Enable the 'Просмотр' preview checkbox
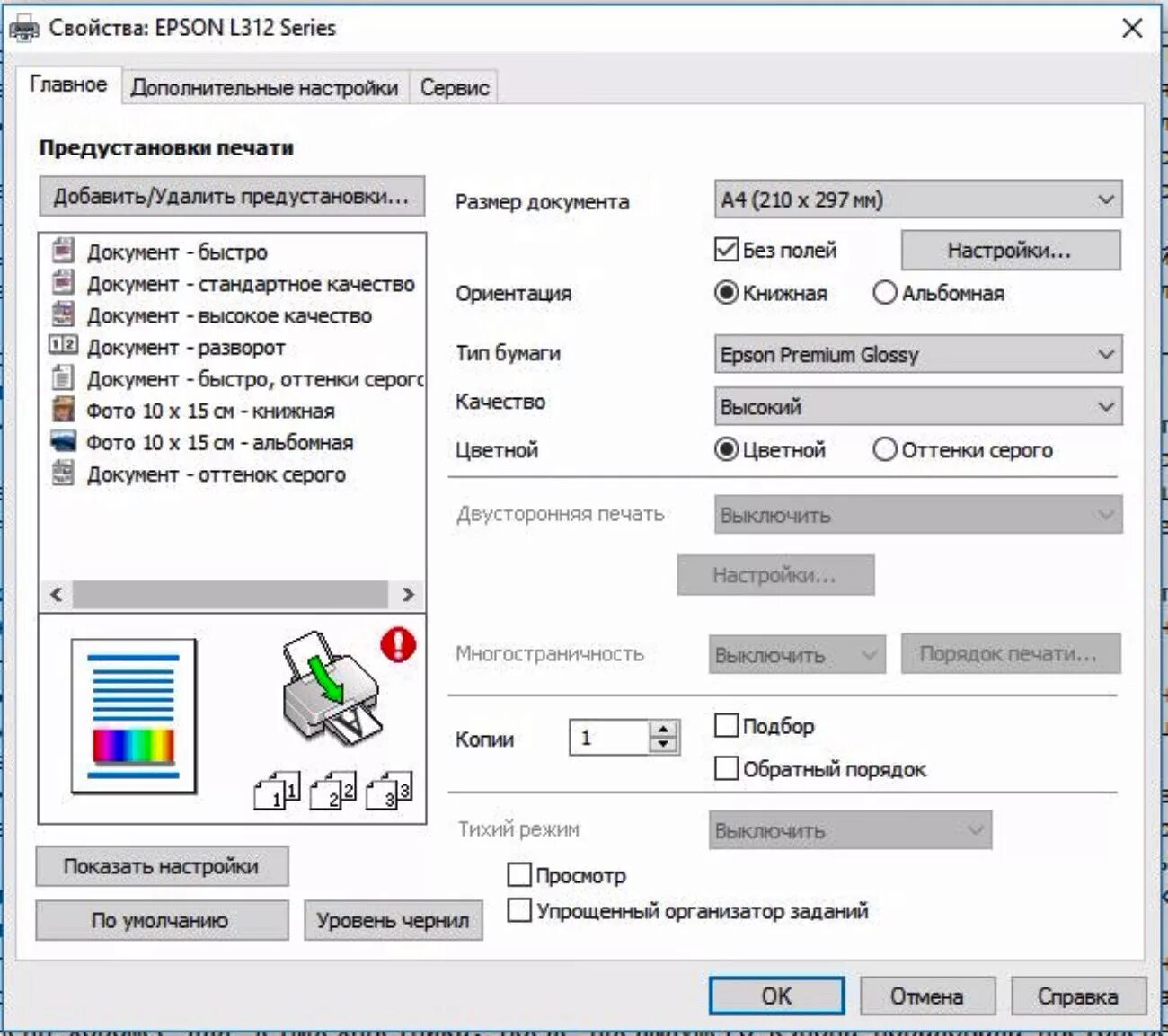The width and height of the screenshot is (1168, 1036). click(519, 874)
